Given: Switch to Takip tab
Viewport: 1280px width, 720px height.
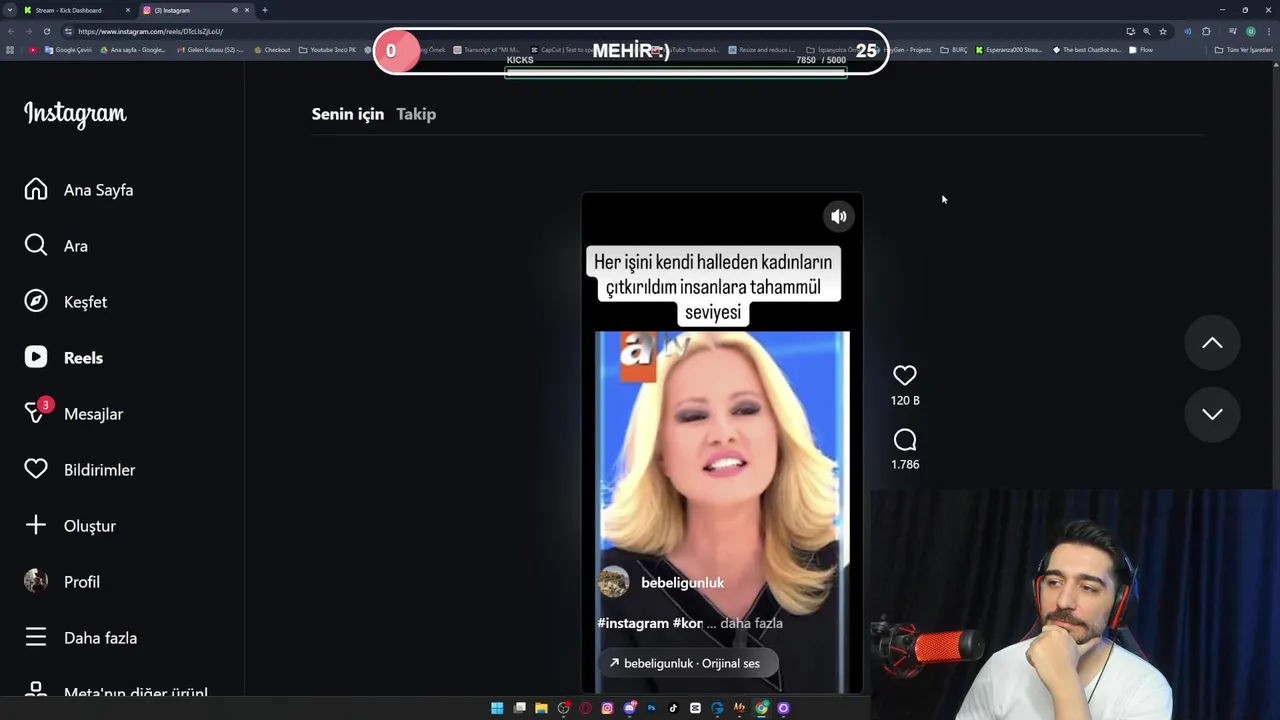Looking at the screenshot, I should pos(416,114).
